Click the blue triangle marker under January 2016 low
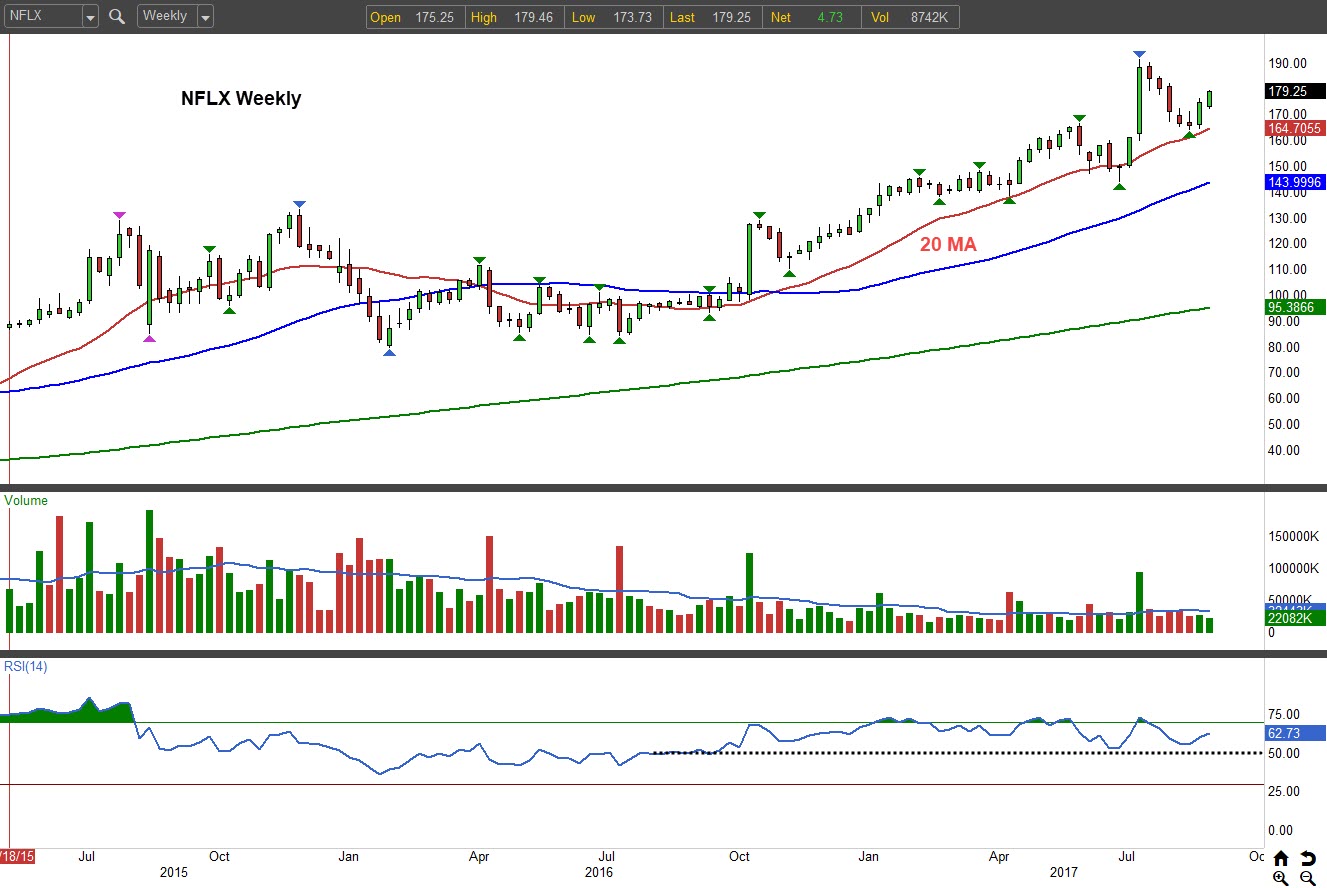This screenshot has height=888, width=1327. (389, 353)
